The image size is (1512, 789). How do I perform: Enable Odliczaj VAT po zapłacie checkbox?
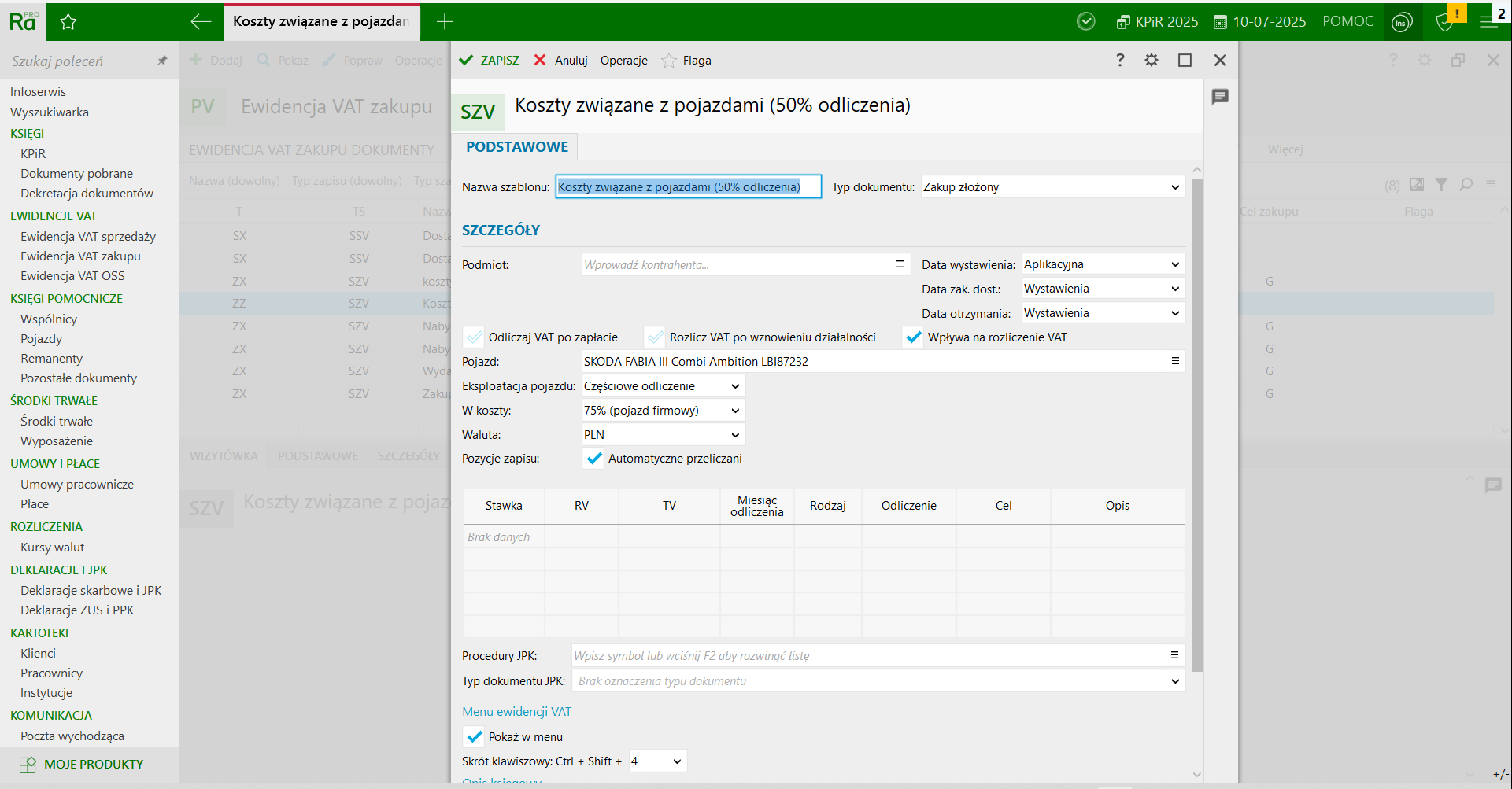pos(474,337)
